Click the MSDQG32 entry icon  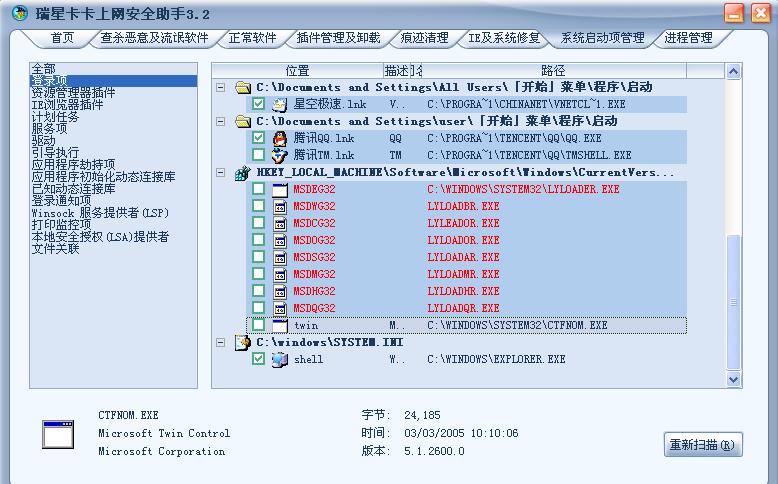(280, 308)
